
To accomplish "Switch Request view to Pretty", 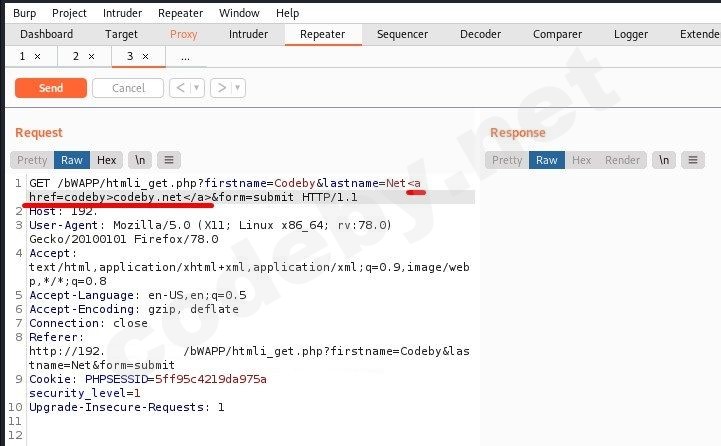I will click(x=32, y=160).
